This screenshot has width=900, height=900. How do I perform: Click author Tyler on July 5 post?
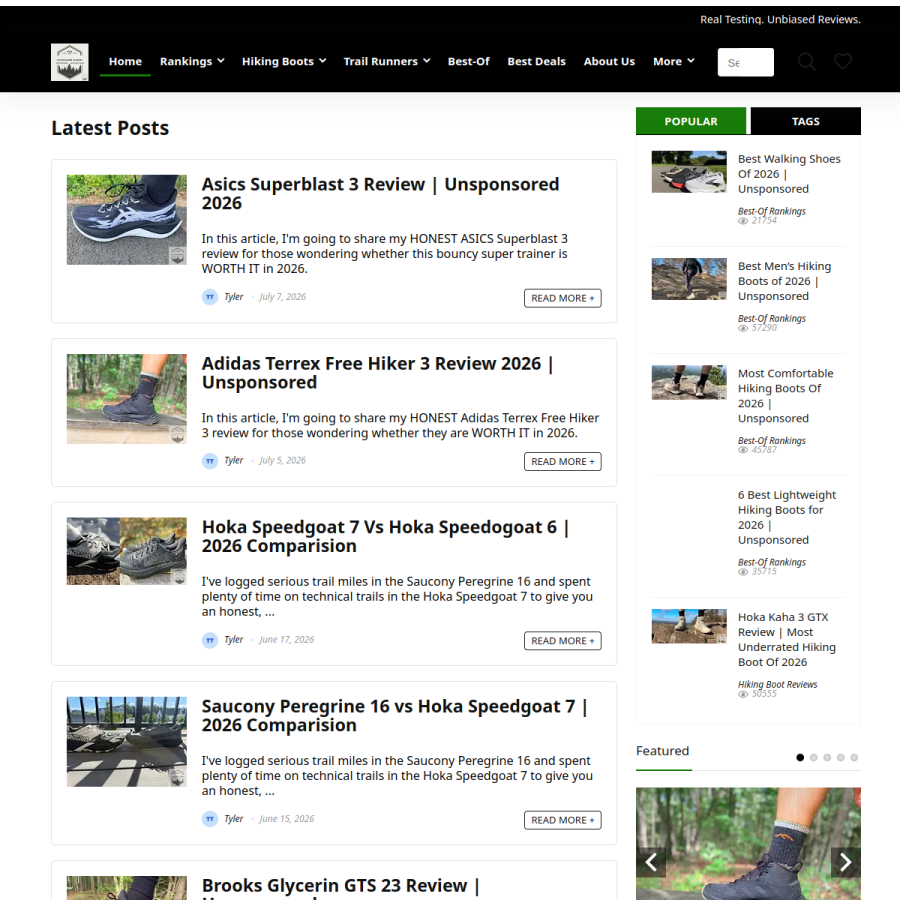pos(234,460)
